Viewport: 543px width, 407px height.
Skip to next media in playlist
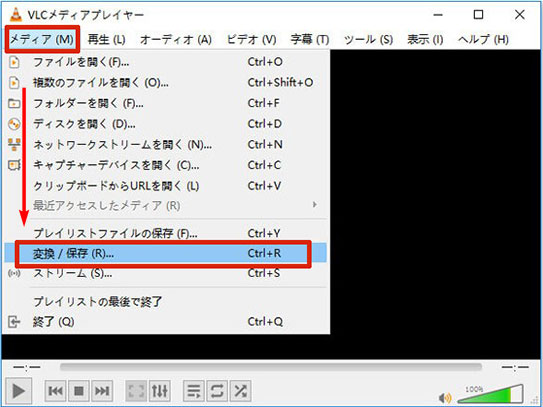[x=102, y=391]
